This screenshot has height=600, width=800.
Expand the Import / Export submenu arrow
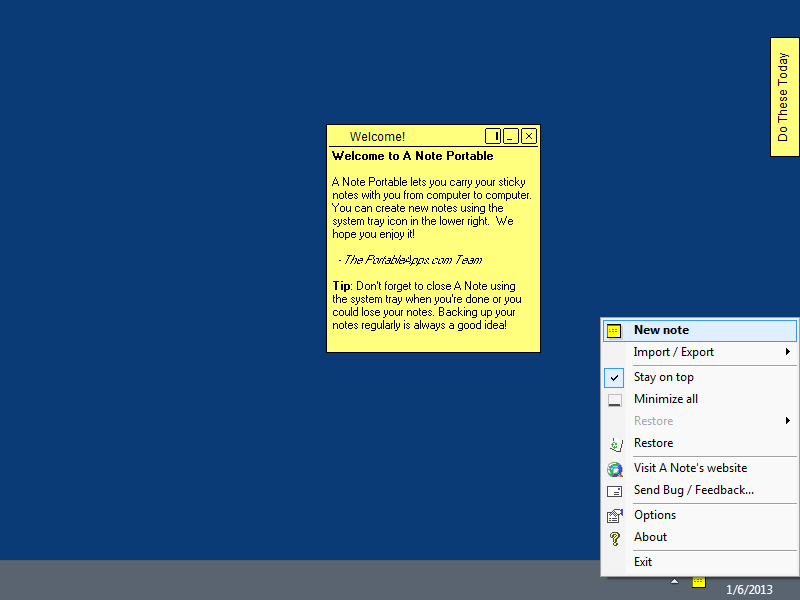pos(788,352)
